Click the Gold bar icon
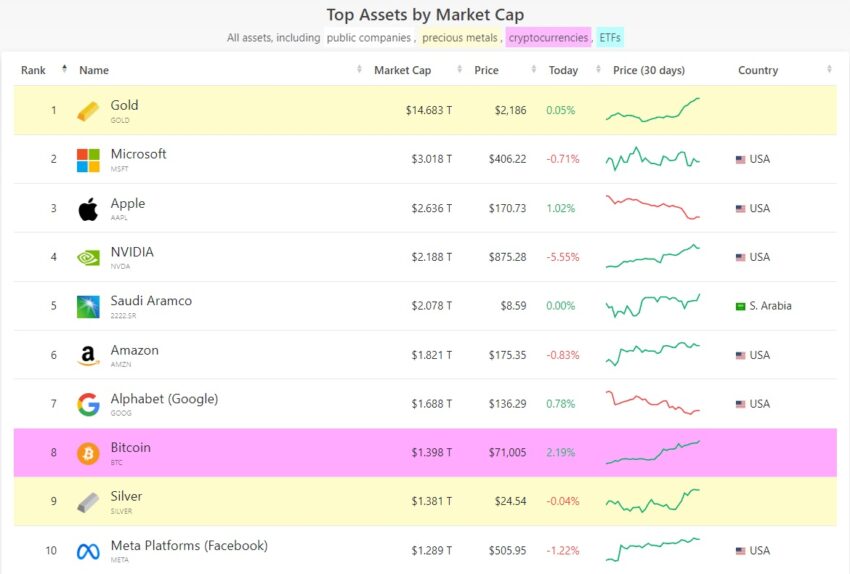The height and width of the screenshot is (574, 850). tap(88, 111)
